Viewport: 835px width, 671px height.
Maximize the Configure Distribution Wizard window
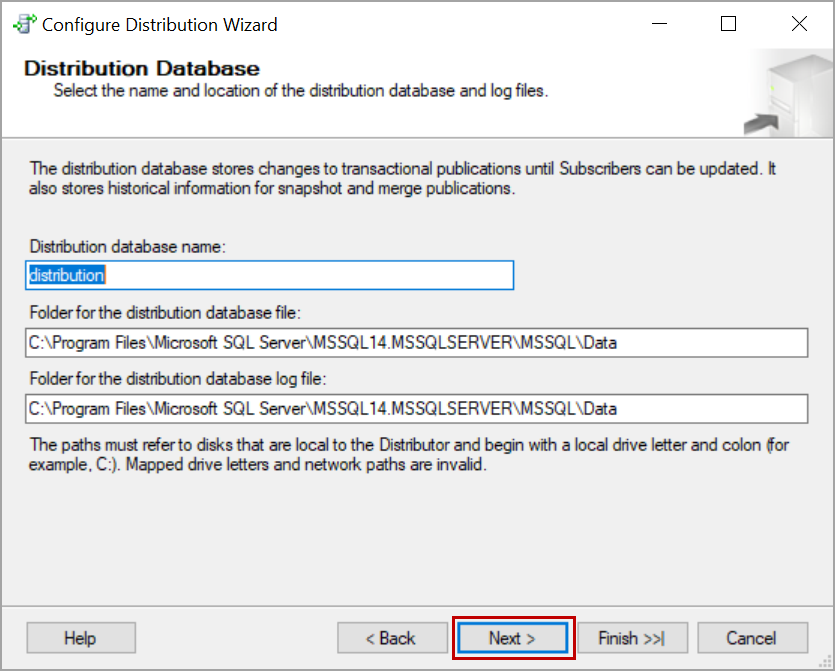(727, 23)
